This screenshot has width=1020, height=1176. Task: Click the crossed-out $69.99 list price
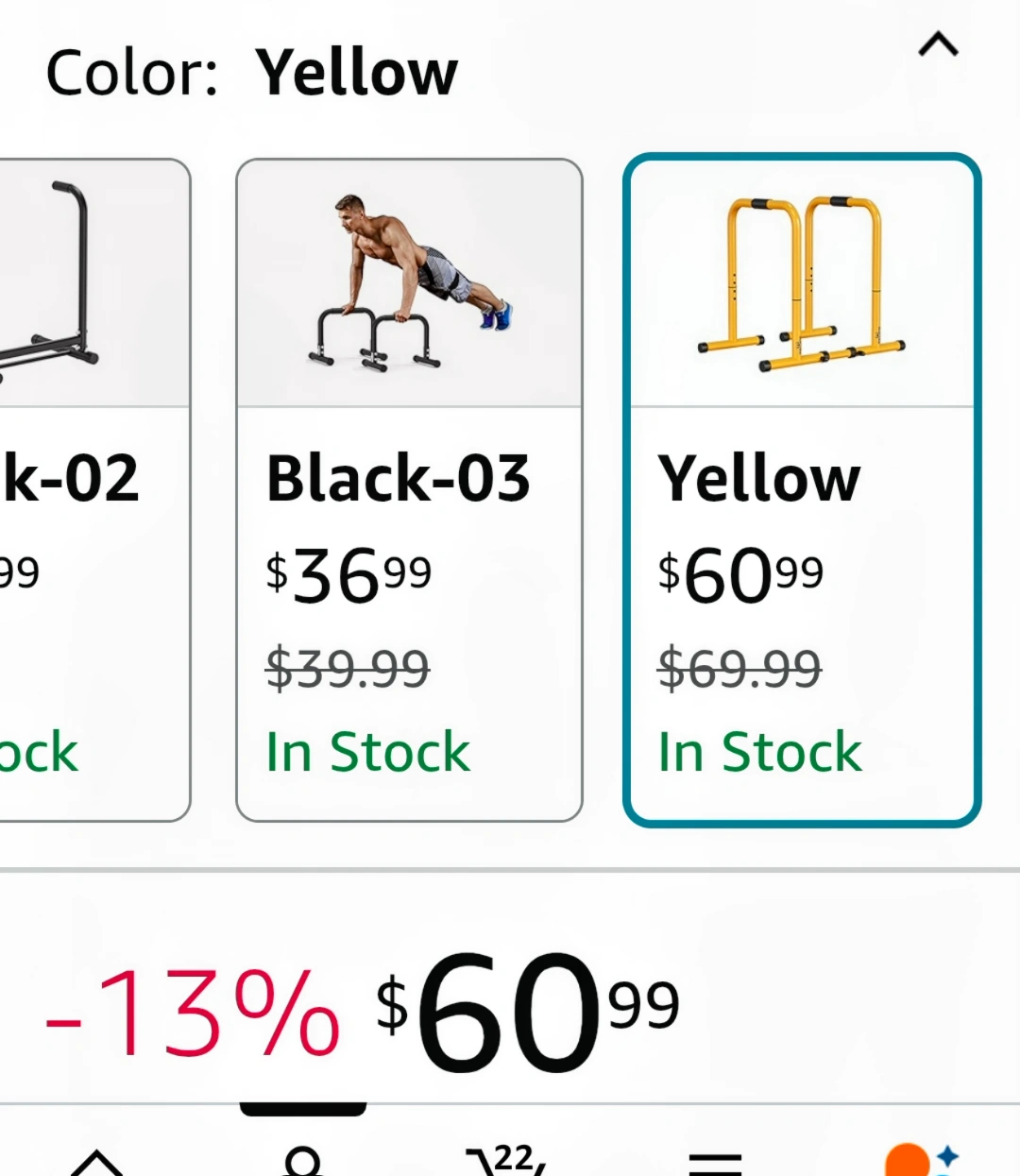(x=739, y=669)
